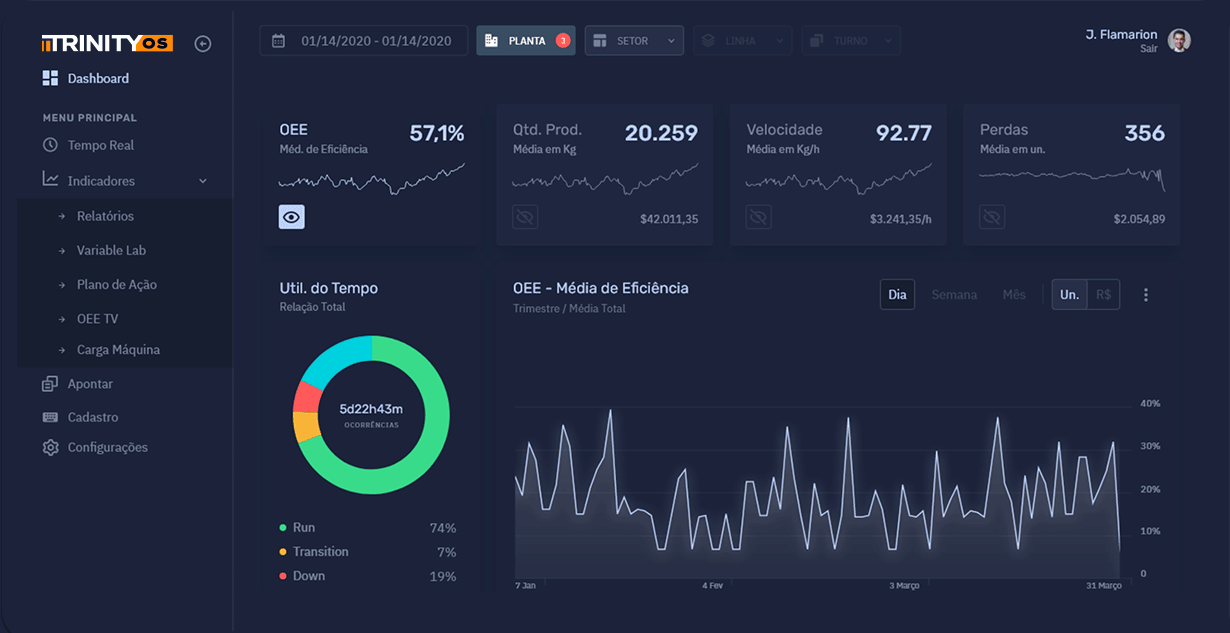Screen dimensions: 1230x633
Task: Click the 4 Fev axis label
Action: coord(712,585)
